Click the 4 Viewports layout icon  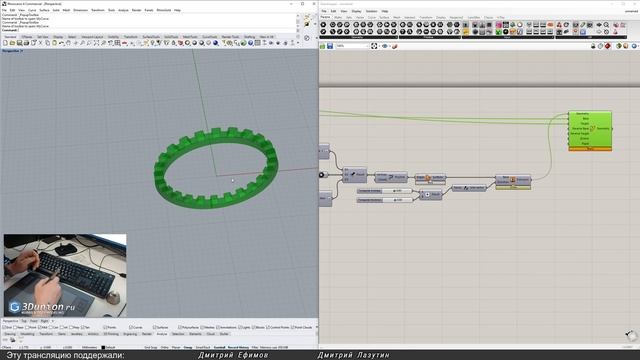[x=117, y=42]
